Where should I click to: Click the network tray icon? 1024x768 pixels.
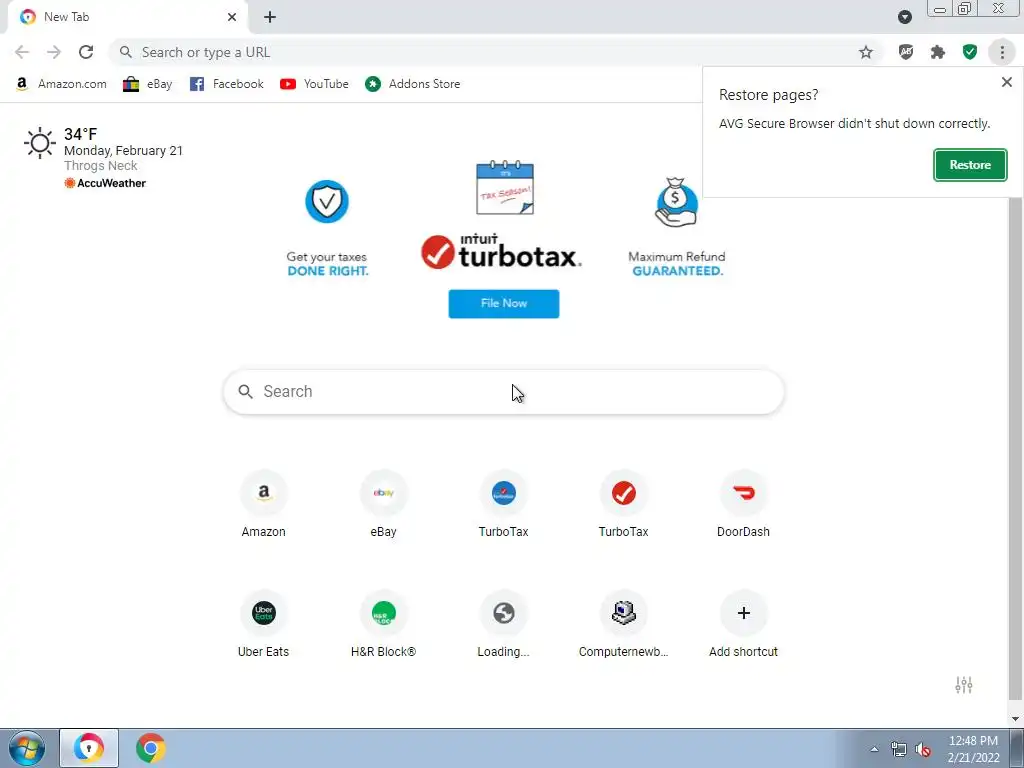tap(899, 749)
